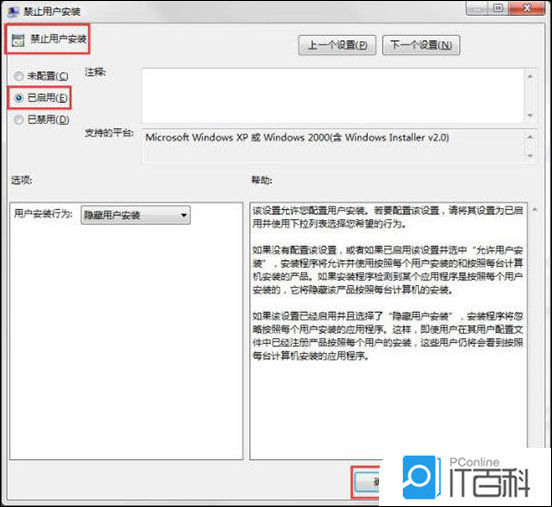Click the 注释 label

point(95,73)
